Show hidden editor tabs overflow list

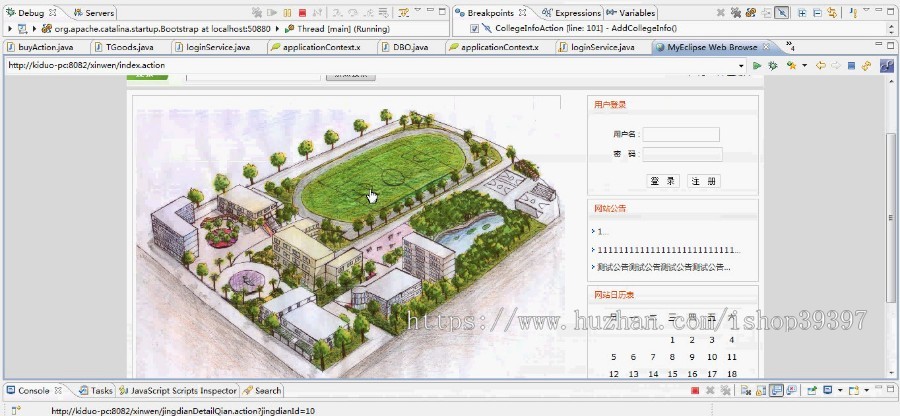click(790, 46)
